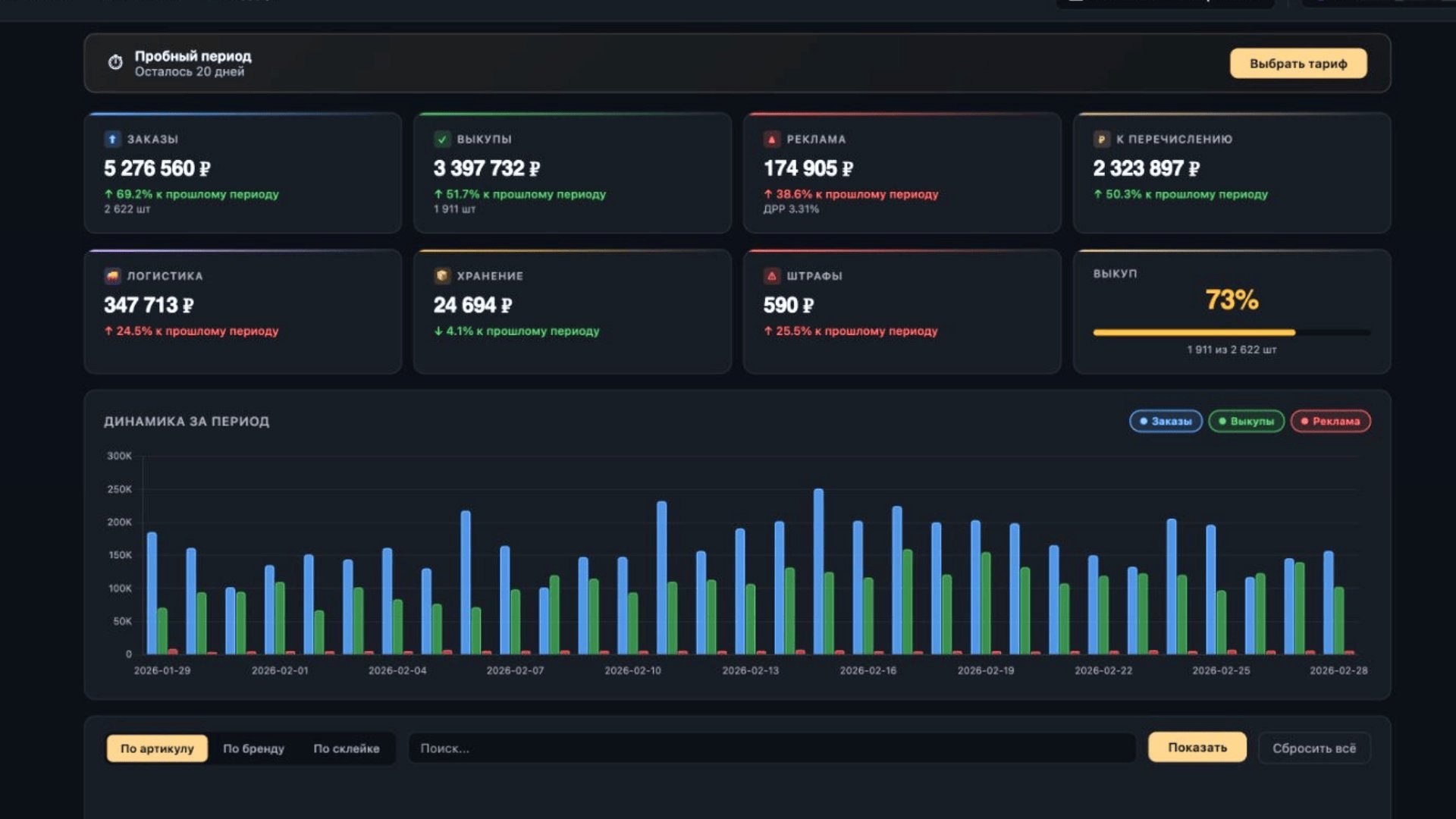This screenshot has width=1456, height=819.
Task: Select the По склейке tab
Action: [x=346, y=748]
